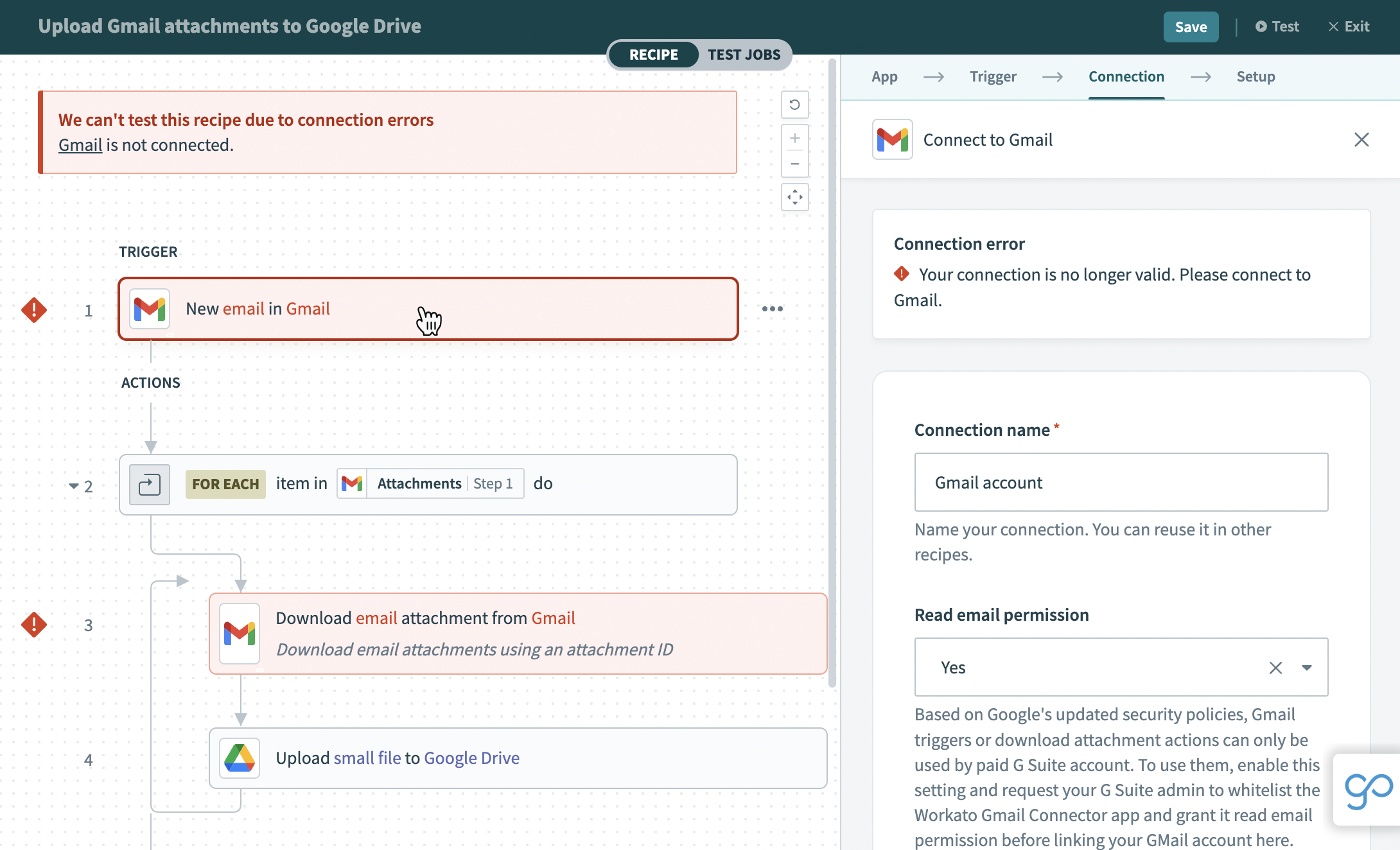Switch to the TEST JOBS view
This screenshot has width=1400, height=850.
[x=744, y=55]
